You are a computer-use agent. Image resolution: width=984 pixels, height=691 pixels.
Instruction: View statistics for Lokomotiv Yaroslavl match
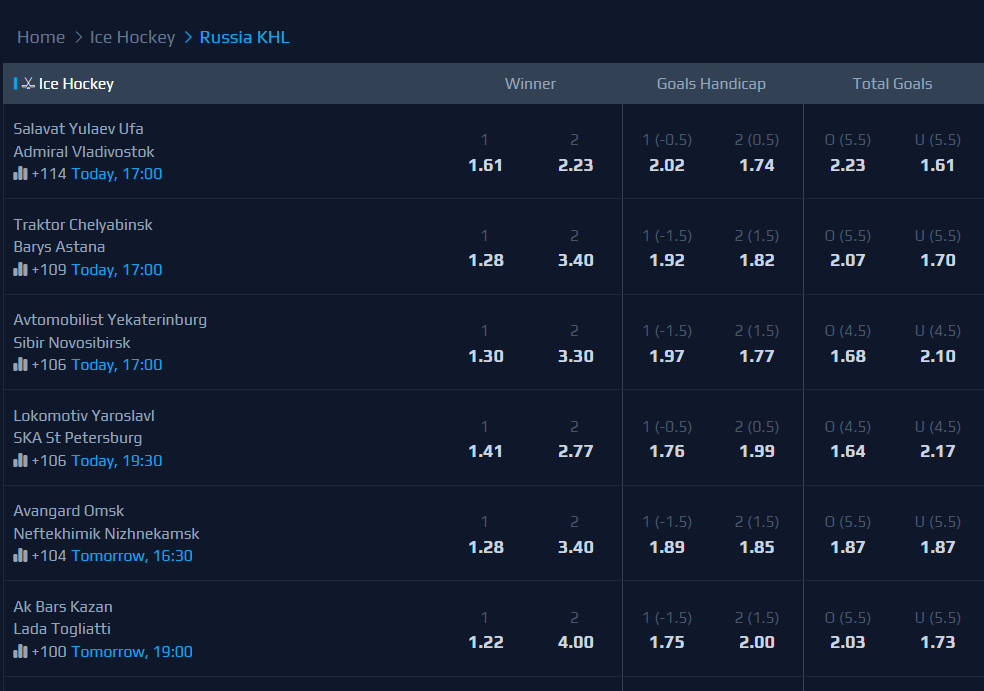[x=18, y=460]
